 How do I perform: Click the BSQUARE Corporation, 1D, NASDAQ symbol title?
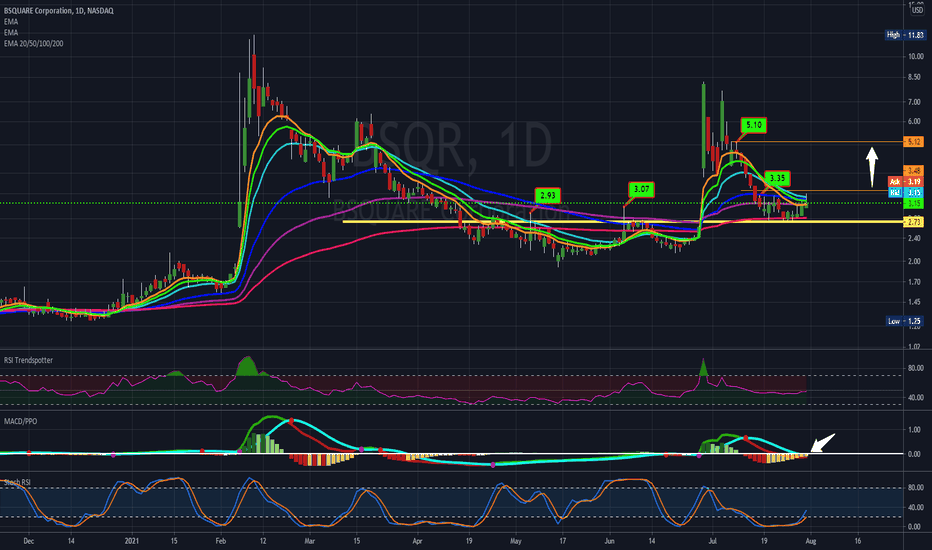point(58,11)
